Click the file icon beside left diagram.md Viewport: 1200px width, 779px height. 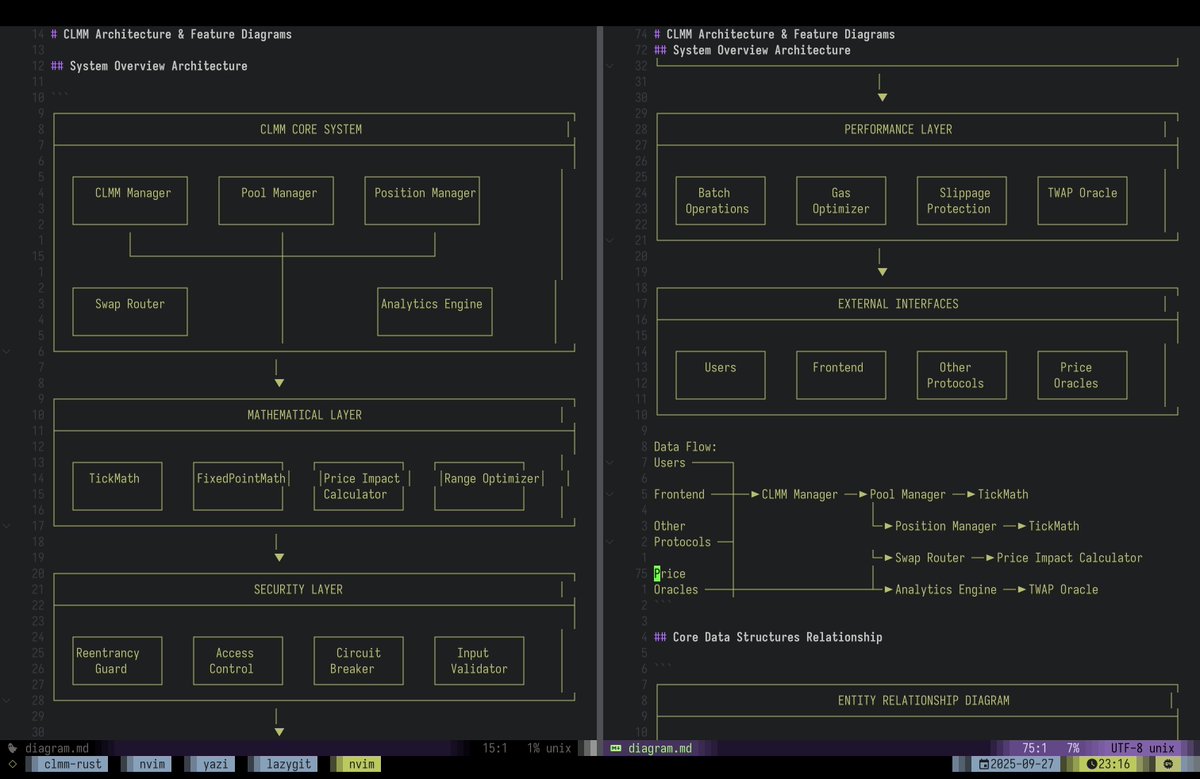12,748
